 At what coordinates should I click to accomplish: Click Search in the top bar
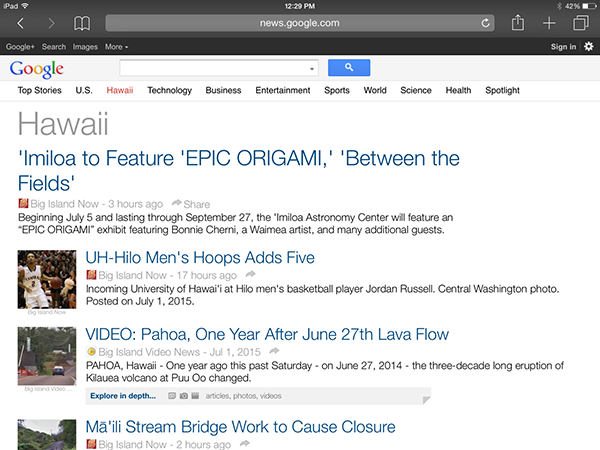[x=54, y=47]
